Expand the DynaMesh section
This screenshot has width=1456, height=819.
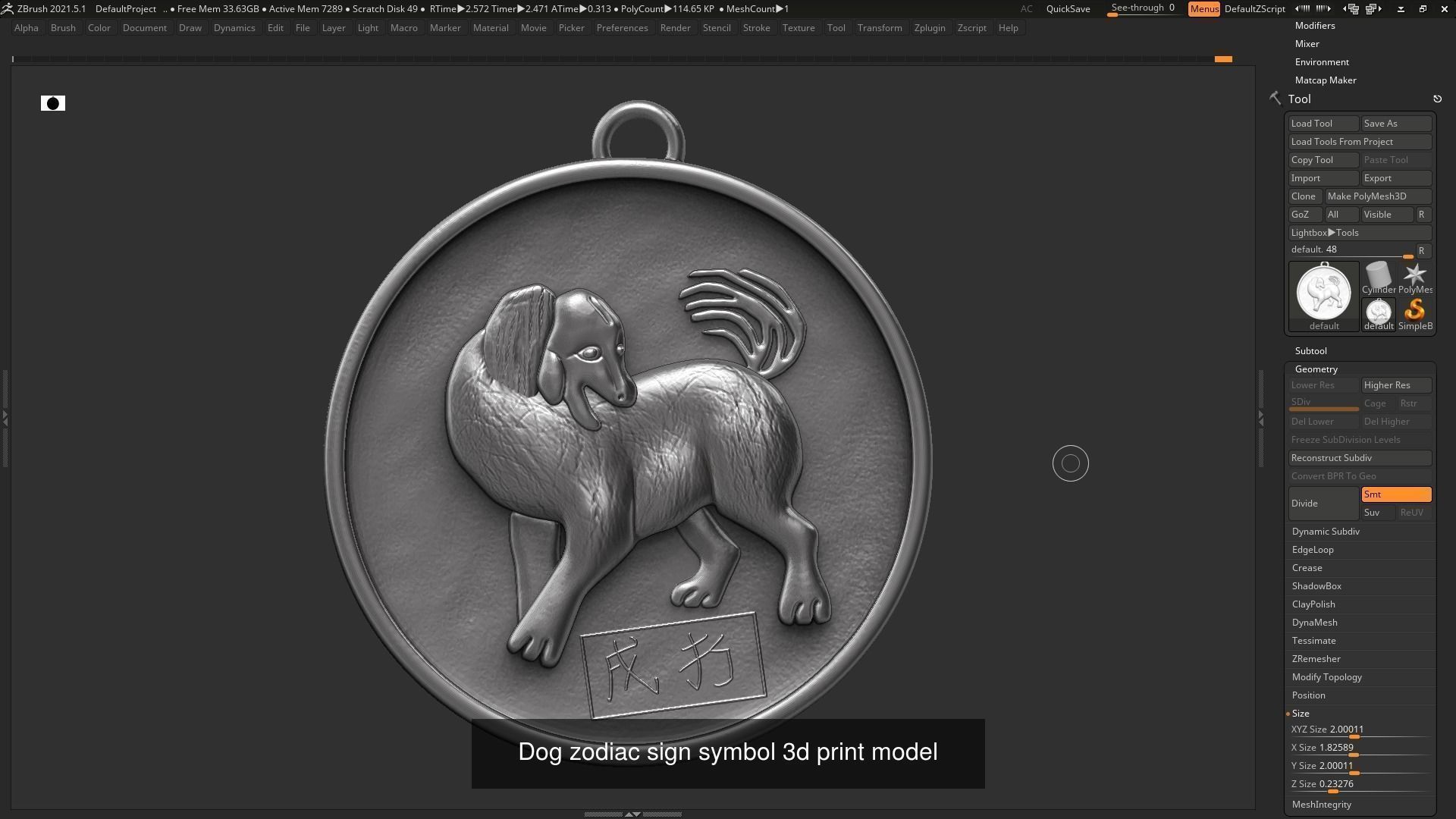pyautogui.click(x=1314, y=623)
